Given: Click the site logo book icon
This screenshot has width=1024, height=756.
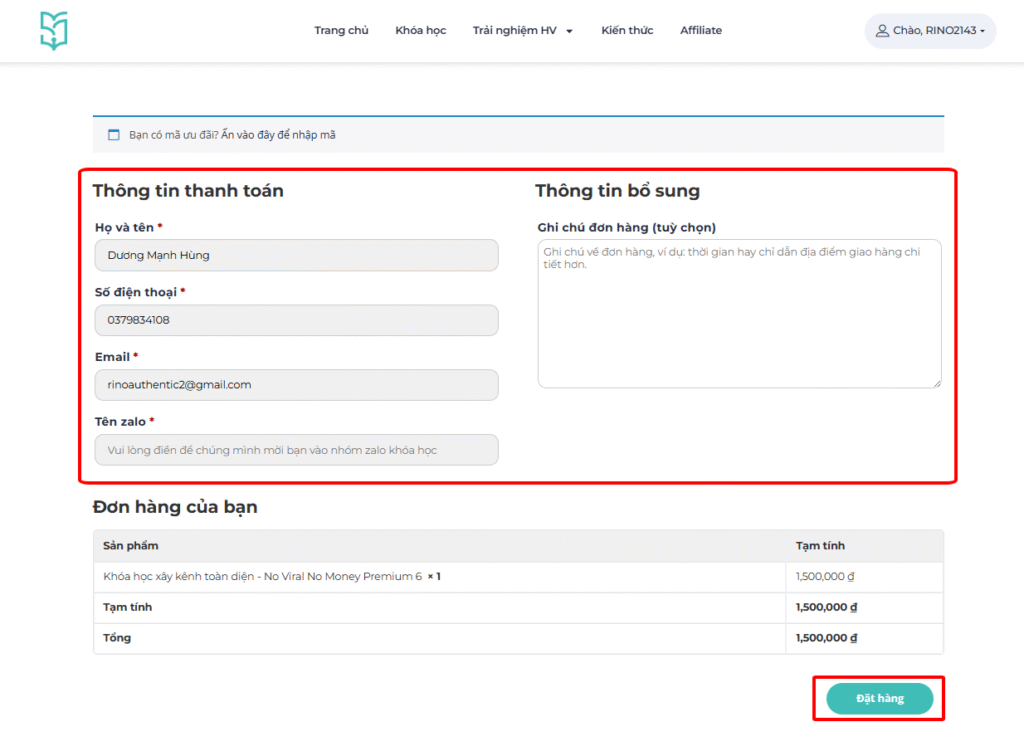Looking at the screenshot, I should tap(54, 31).
